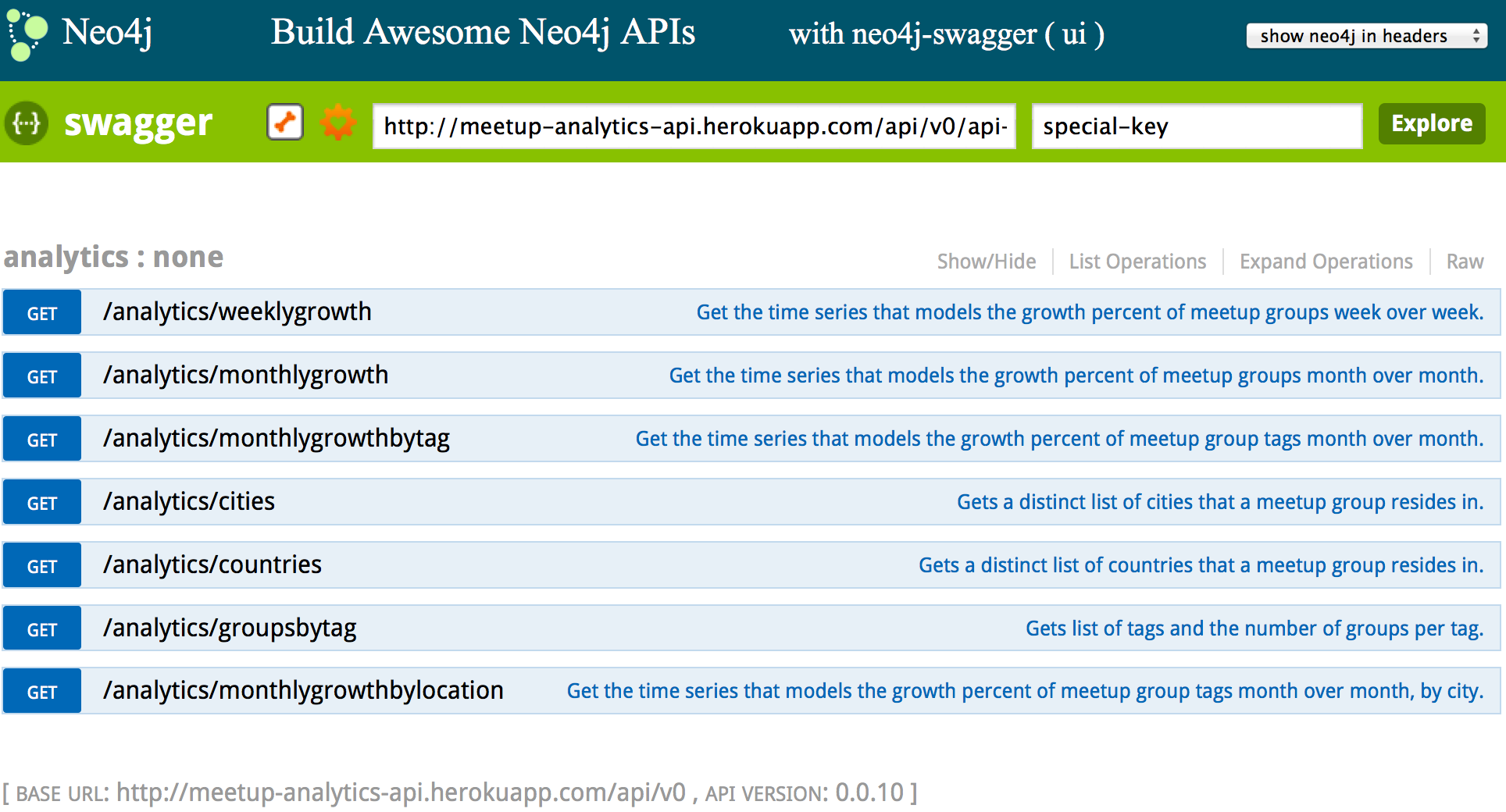Expand the /analytics/weeklygrowth endpoint path
1506x812 pixels.
[x=237, y=312]
